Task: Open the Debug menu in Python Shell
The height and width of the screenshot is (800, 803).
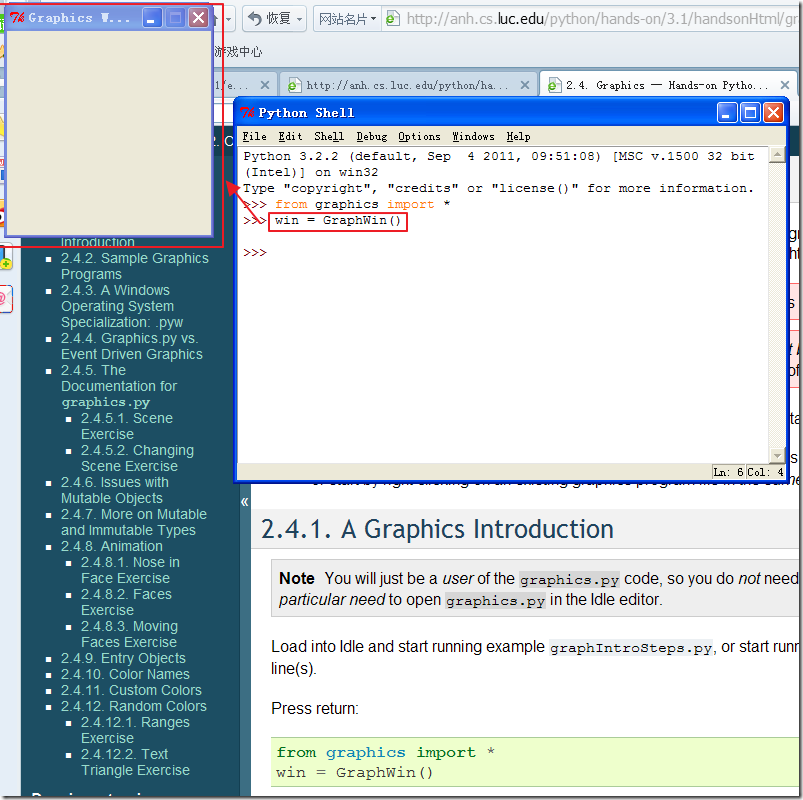Action: pos(371,137)
